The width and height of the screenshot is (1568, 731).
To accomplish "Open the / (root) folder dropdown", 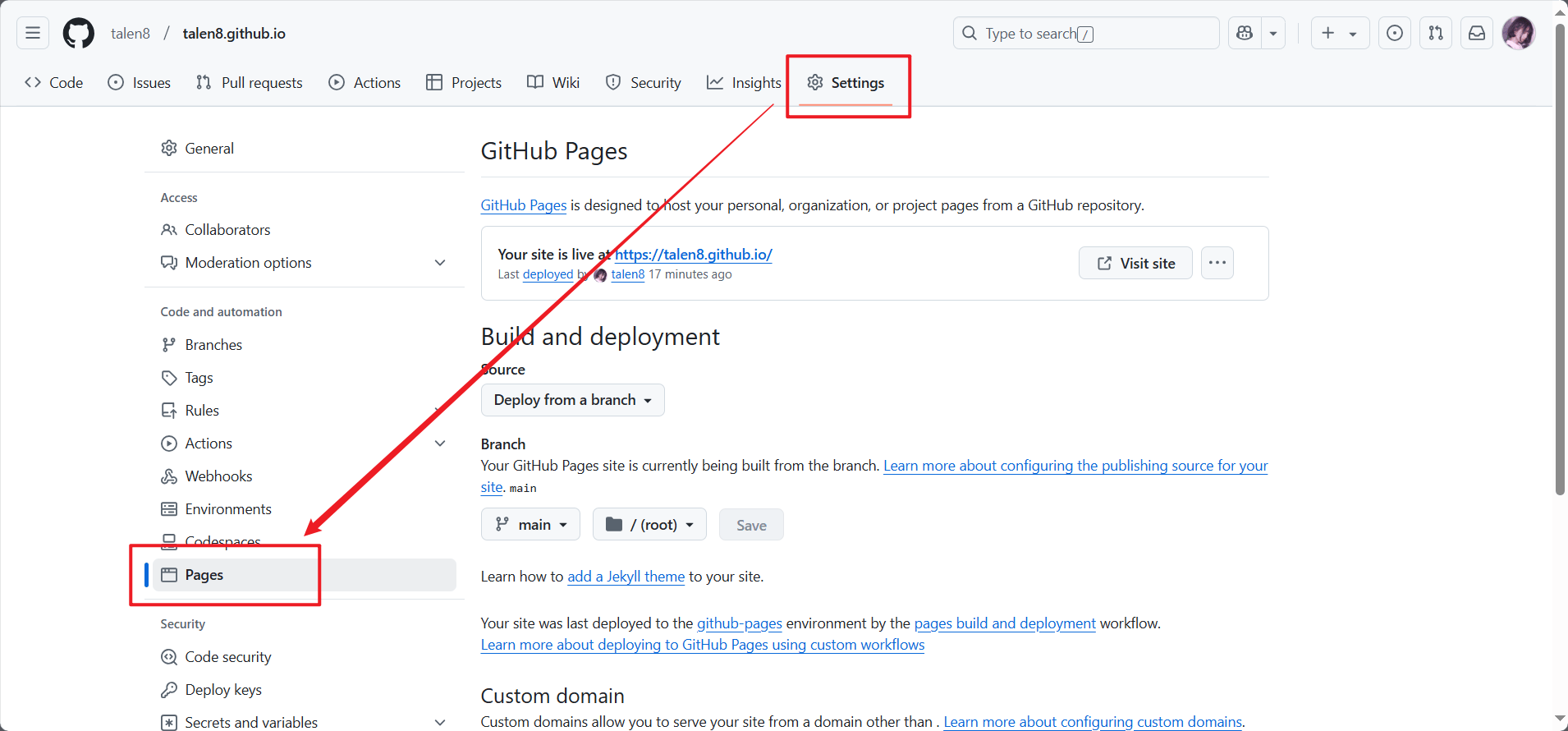I will point(649,525).
